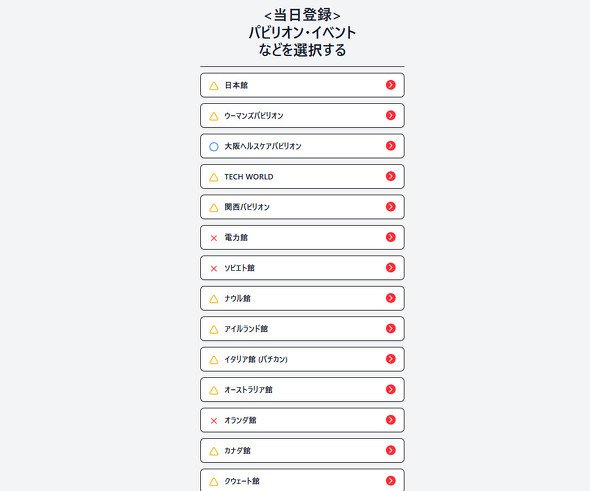Select the クウェート館 list item

(x=302, y=480)
